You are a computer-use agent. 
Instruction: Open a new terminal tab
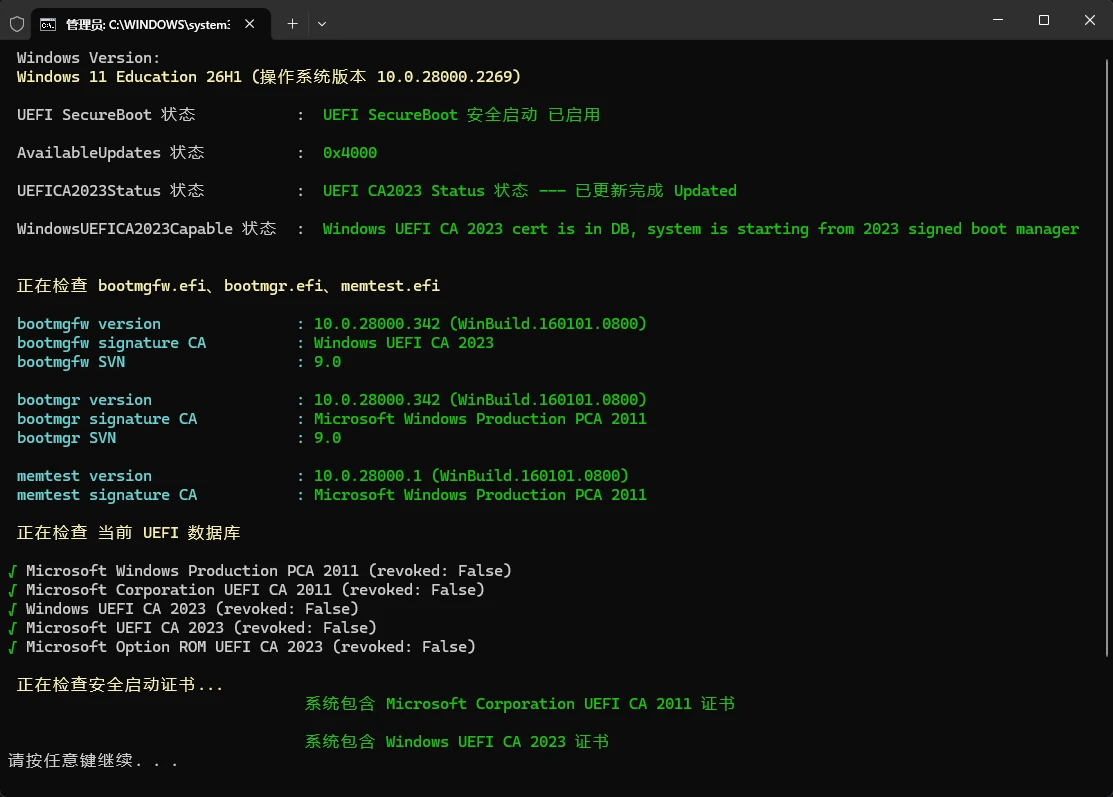(x=292, y=24)
